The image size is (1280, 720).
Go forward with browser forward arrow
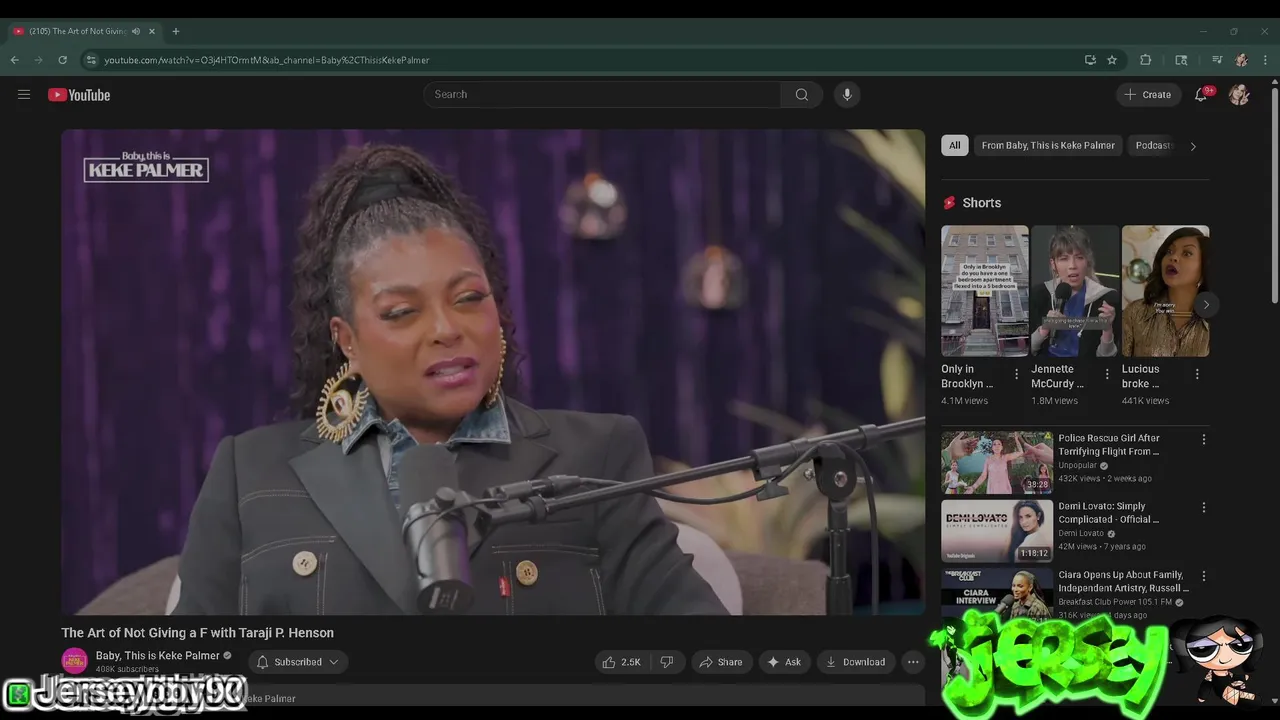39,60
